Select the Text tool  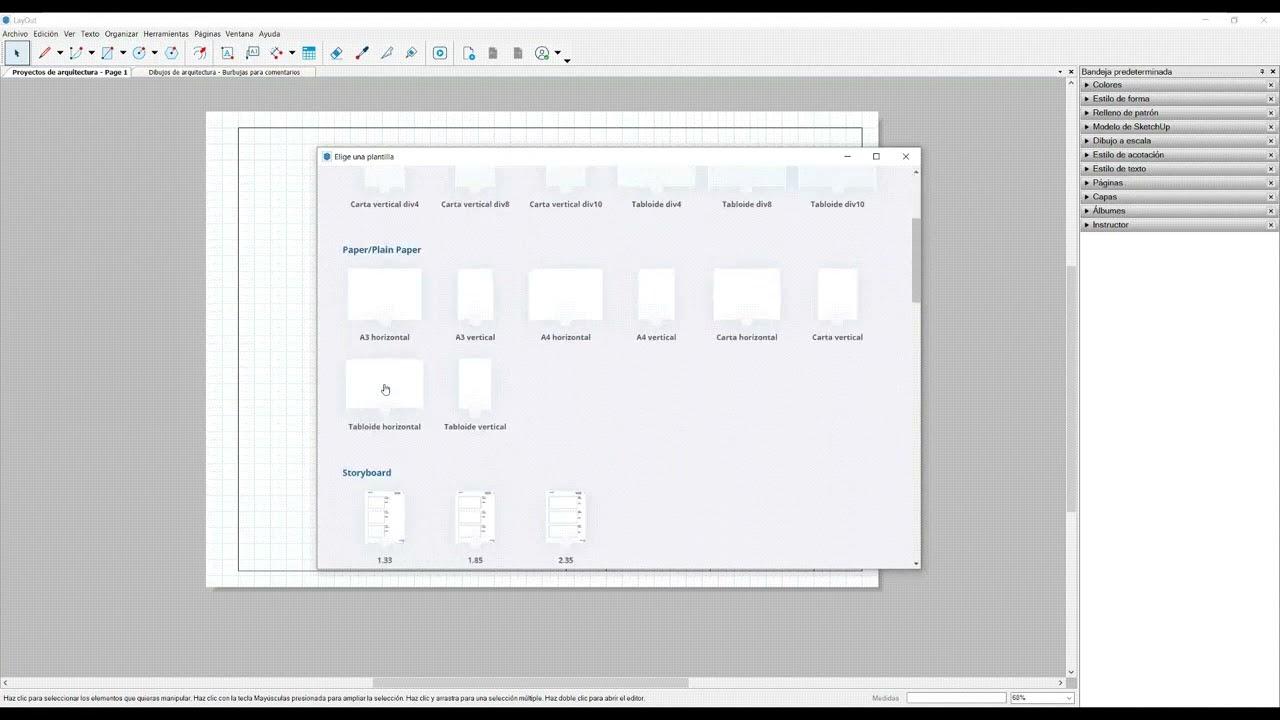click(x=227, y=53)
